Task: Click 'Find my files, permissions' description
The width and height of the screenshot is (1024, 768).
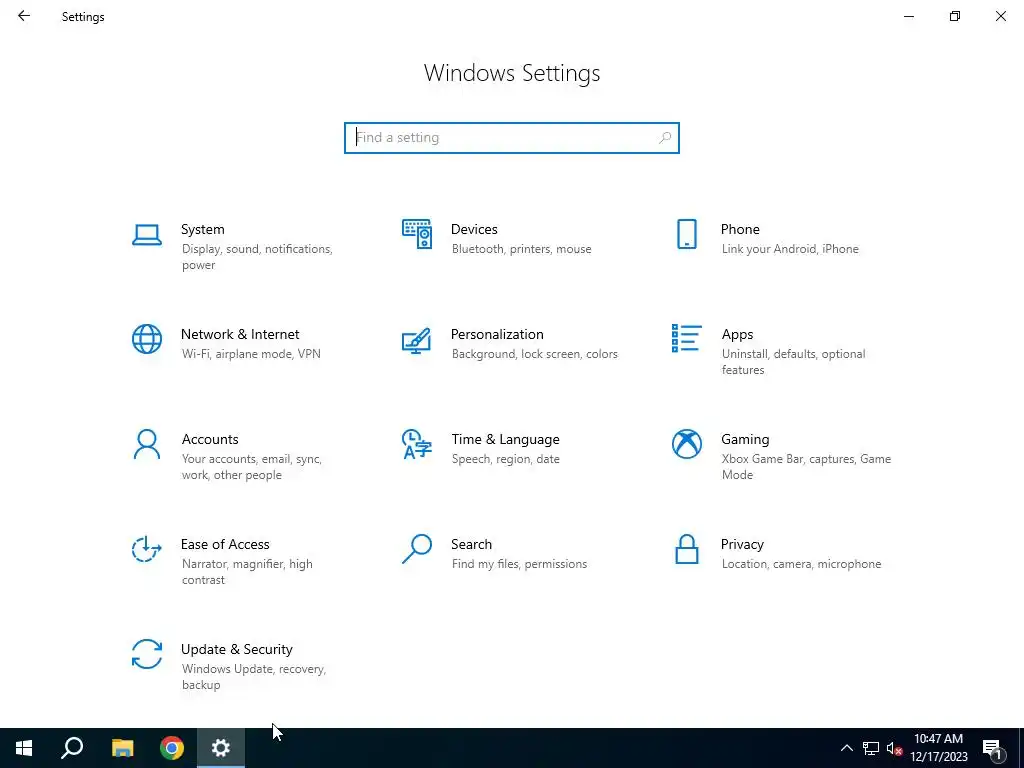Action: pos(519,564)
